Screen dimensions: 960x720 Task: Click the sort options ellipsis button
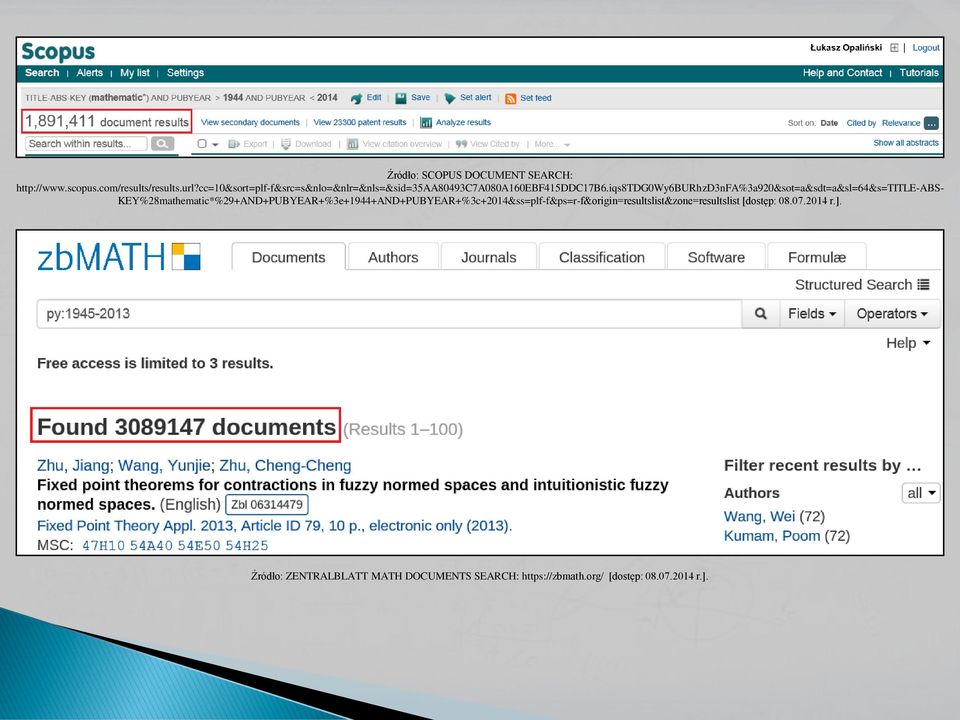[x=931, y=123]
